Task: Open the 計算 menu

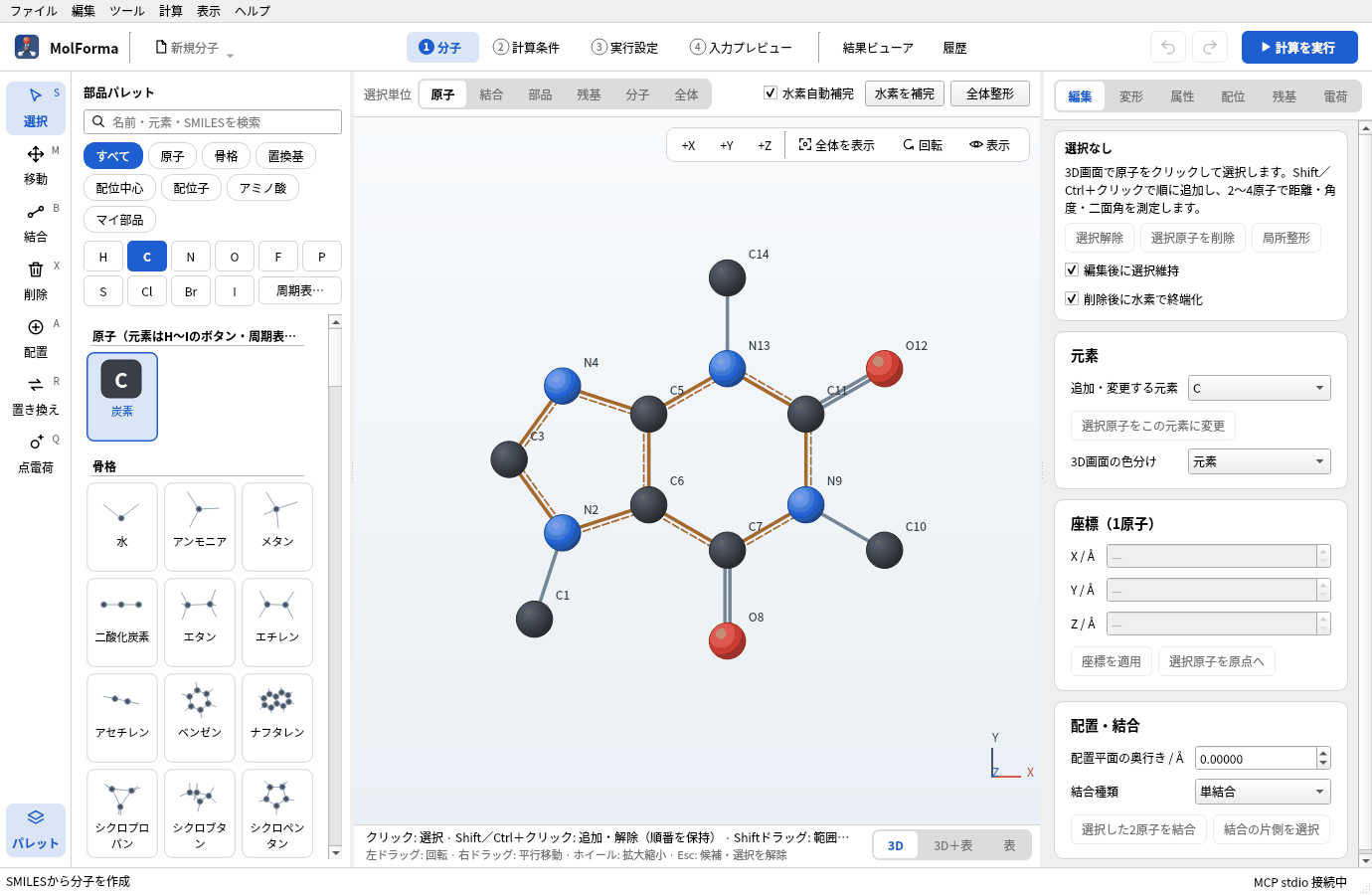Action: click(x=171, y=11)
